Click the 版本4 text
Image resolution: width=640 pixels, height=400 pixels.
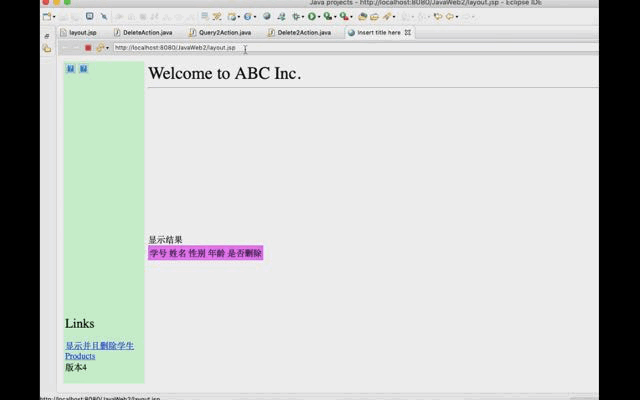pyautogui.click(x=76, y=367)
